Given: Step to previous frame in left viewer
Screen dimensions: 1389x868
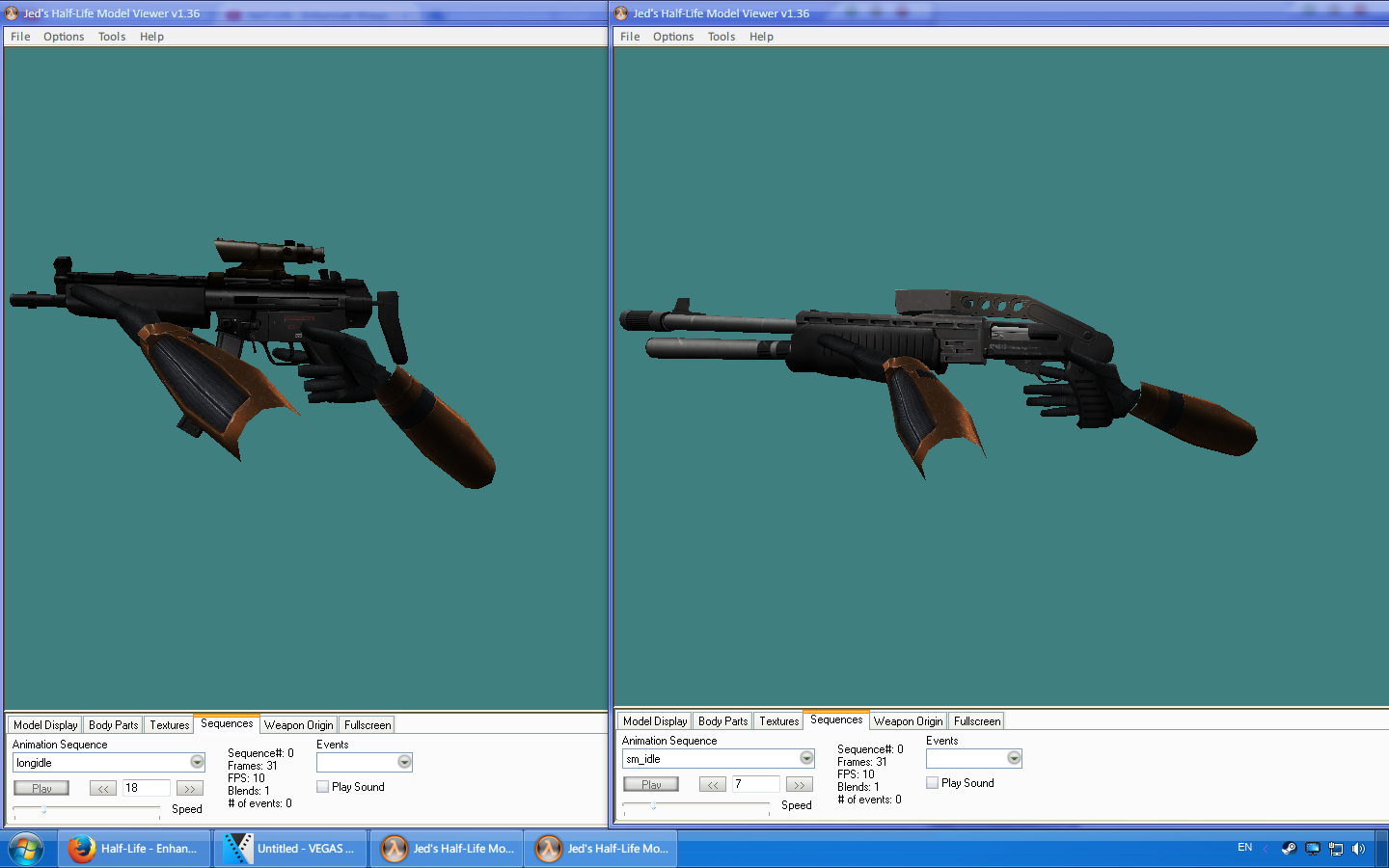Looking at the screenshot, I should pyautogui.click(x=103, y=788).
